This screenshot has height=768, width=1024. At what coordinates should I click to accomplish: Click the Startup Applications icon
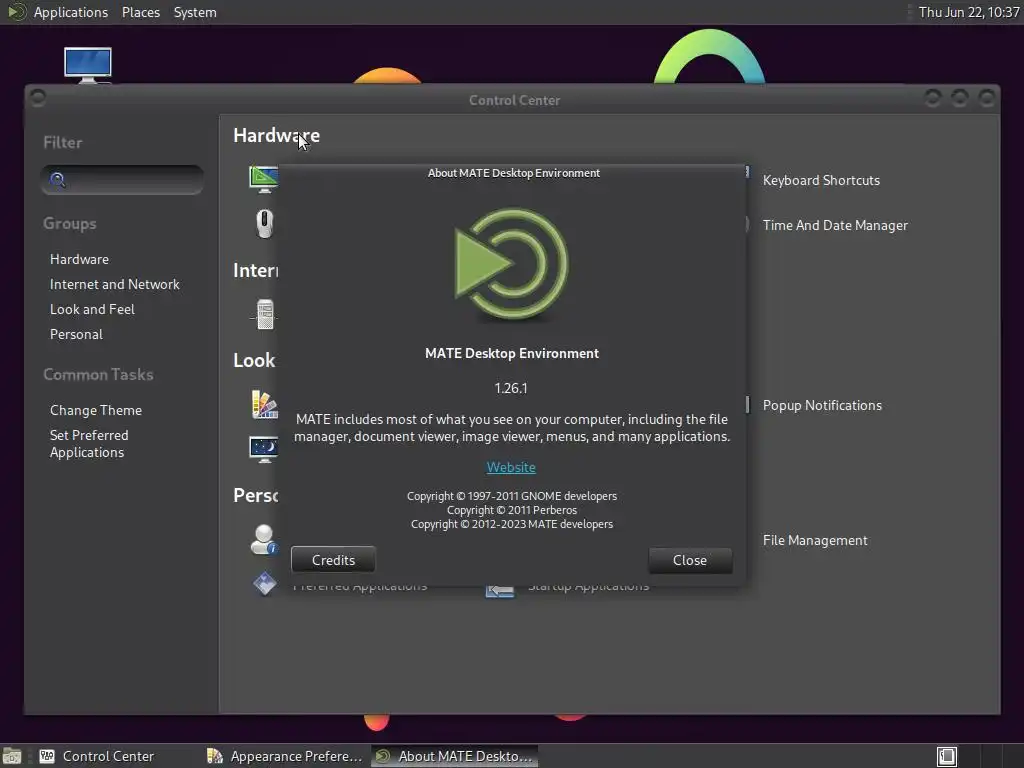pos(500,590)
